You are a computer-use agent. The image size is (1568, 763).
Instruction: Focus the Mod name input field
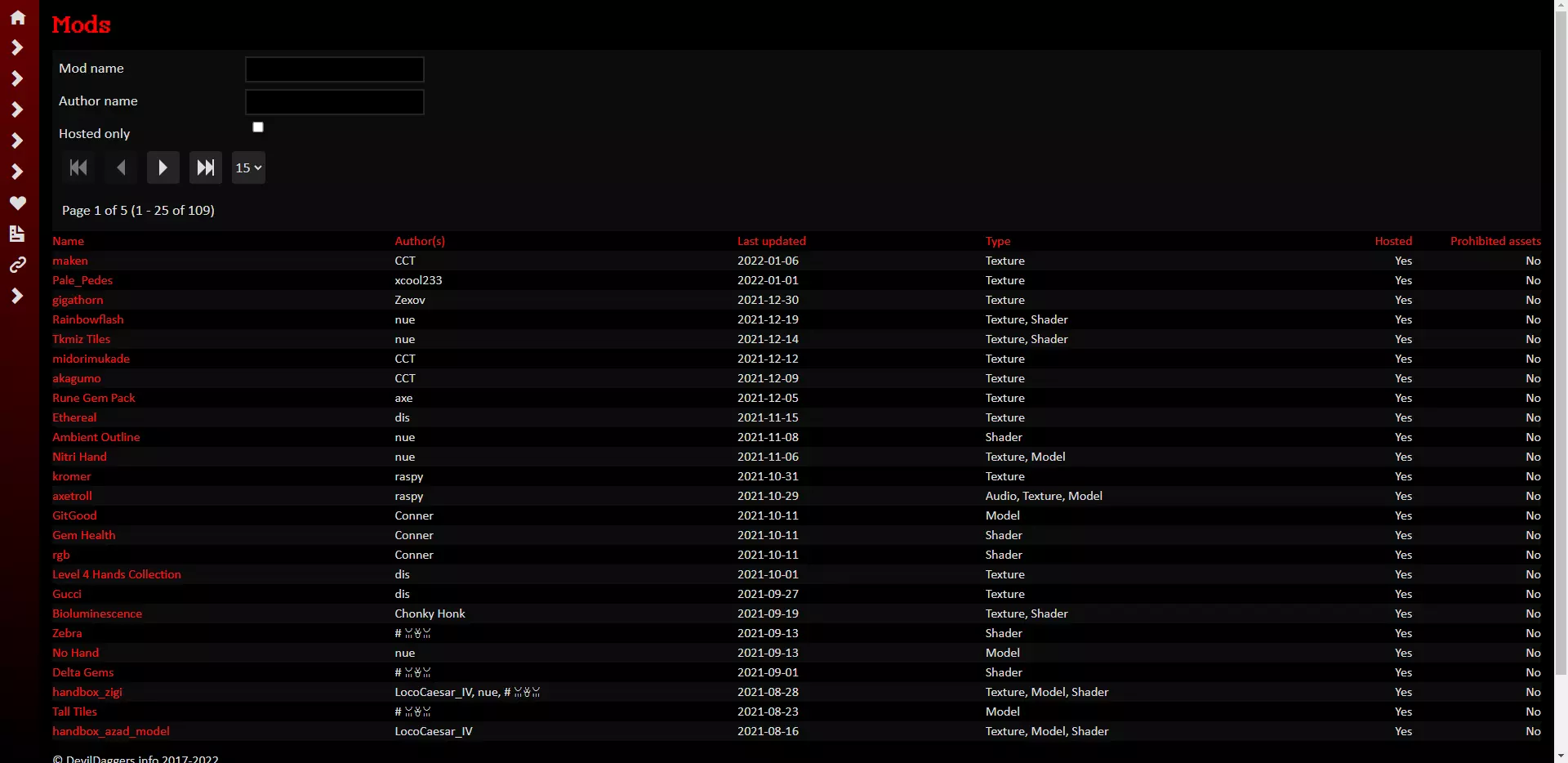335,69
